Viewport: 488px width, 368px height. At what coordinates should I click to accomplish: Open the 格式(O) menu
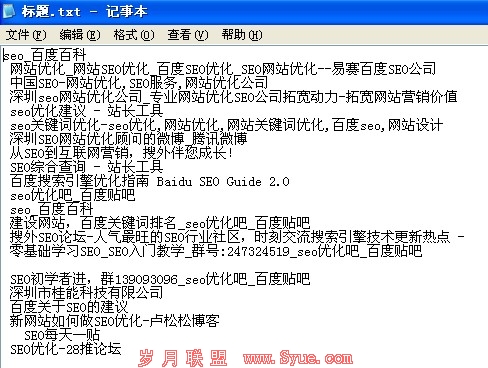tap(134, 35)
